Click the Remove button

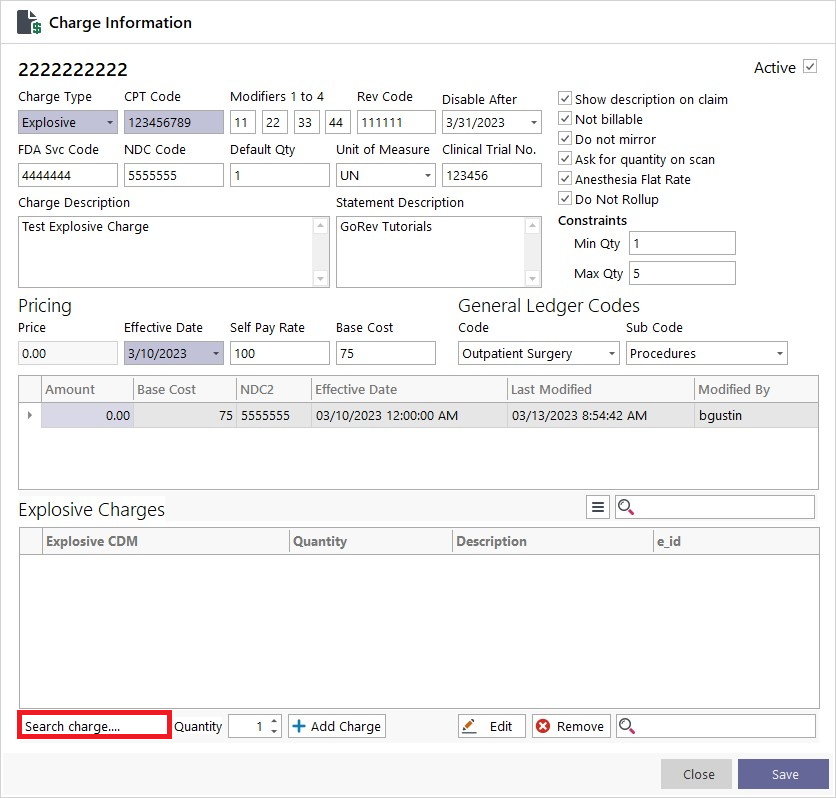pos(571,726)
